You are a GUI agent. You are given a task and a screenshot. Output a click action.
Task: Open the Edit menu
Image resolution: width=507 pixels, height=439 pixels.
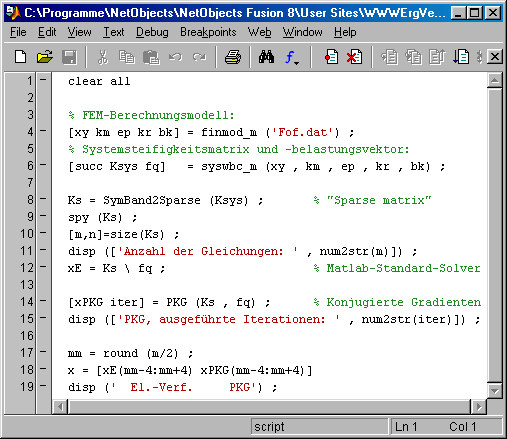point(47,32)
